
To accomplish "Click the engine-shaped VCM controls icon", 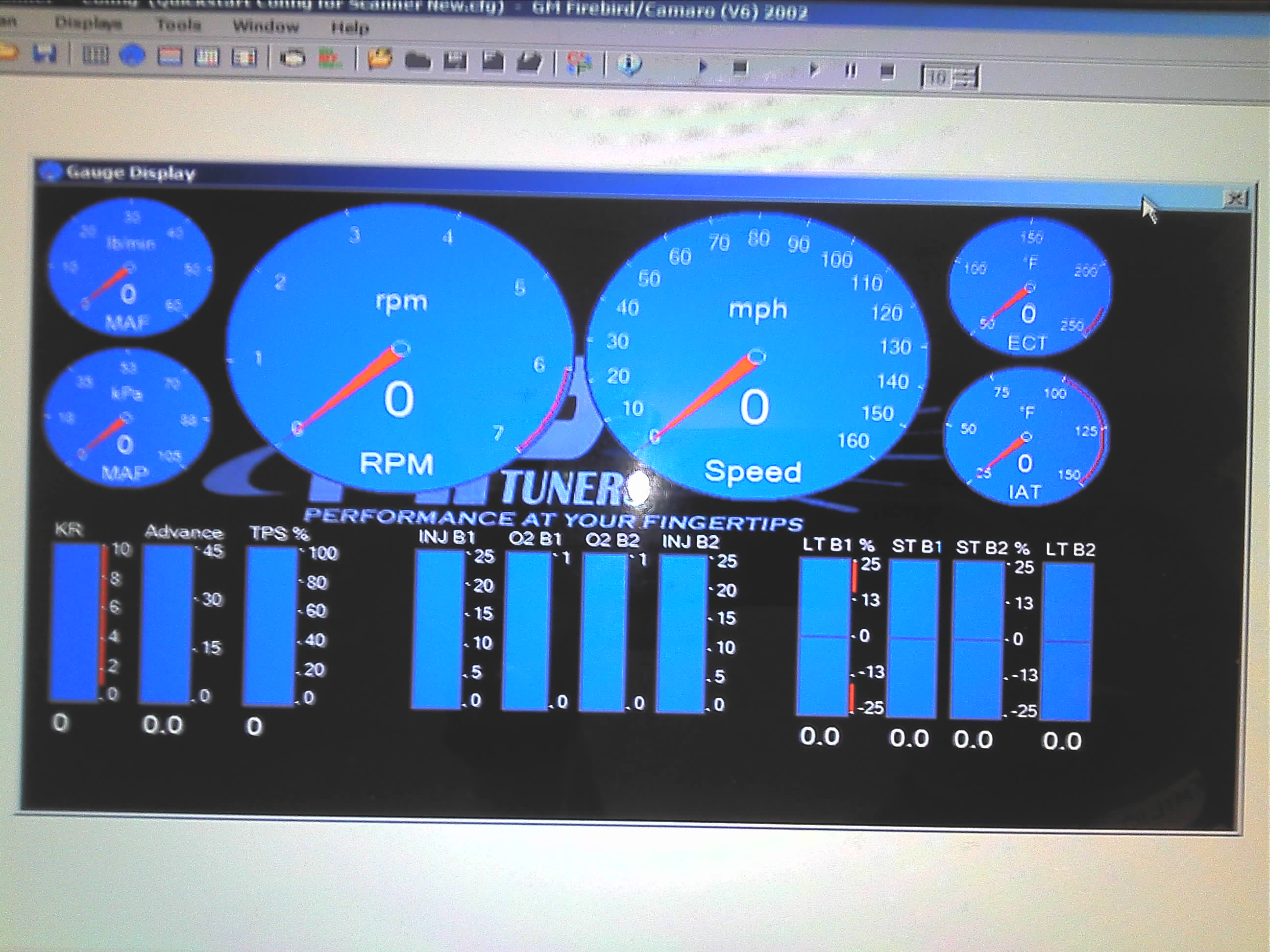I will coord(292,59).
